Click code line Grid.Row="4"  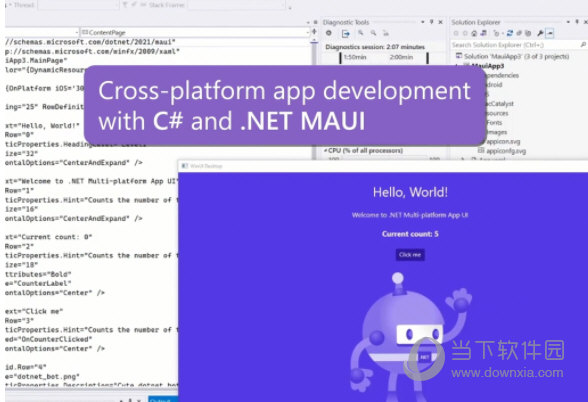click(26, 367)
